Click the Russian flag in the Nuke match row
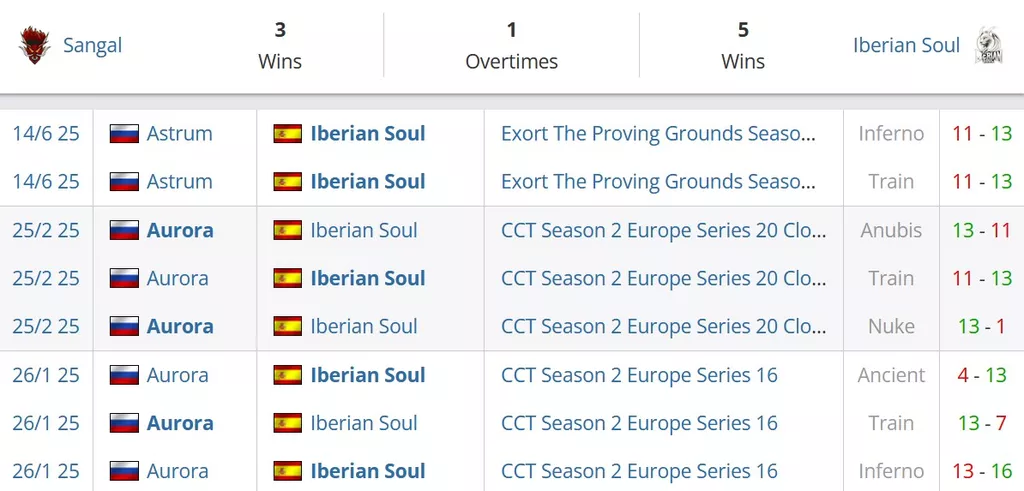The height and width of the screenshot is (491, 1024). click(x=124, y=326)
